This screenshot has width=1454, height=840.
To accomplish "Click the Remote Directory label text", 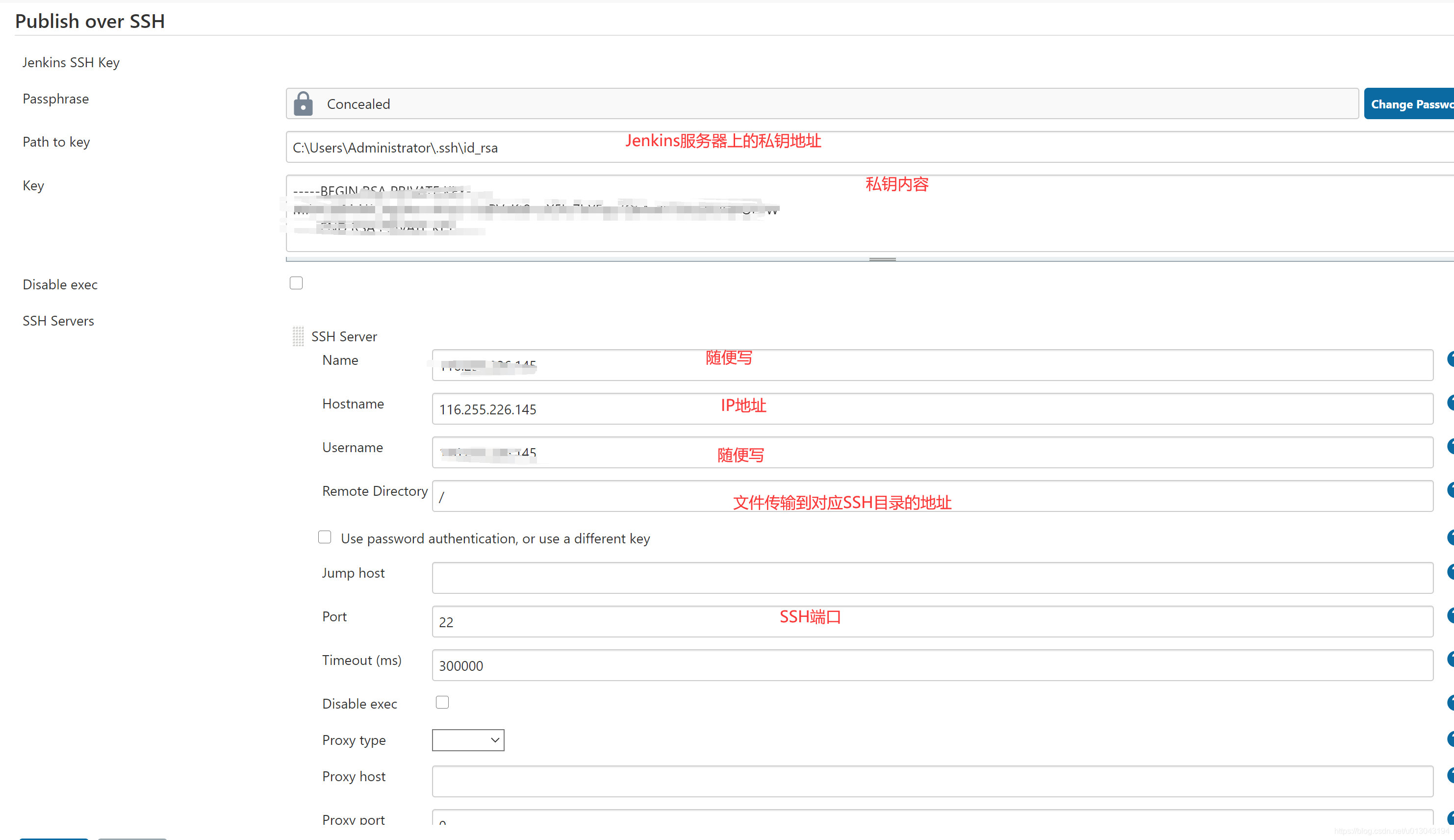I will click(375, 491).
